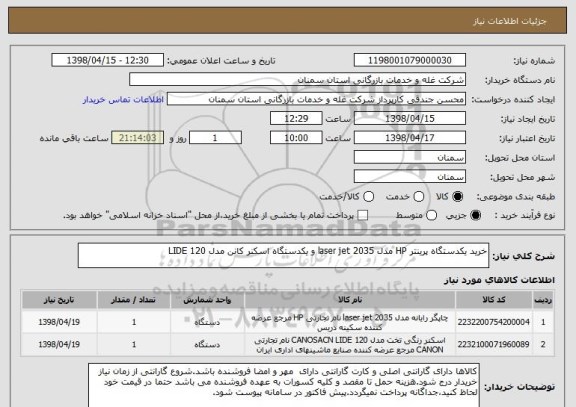Click the کد کالا column header
The height and width of the screenshot is (407, 576).
494,300
